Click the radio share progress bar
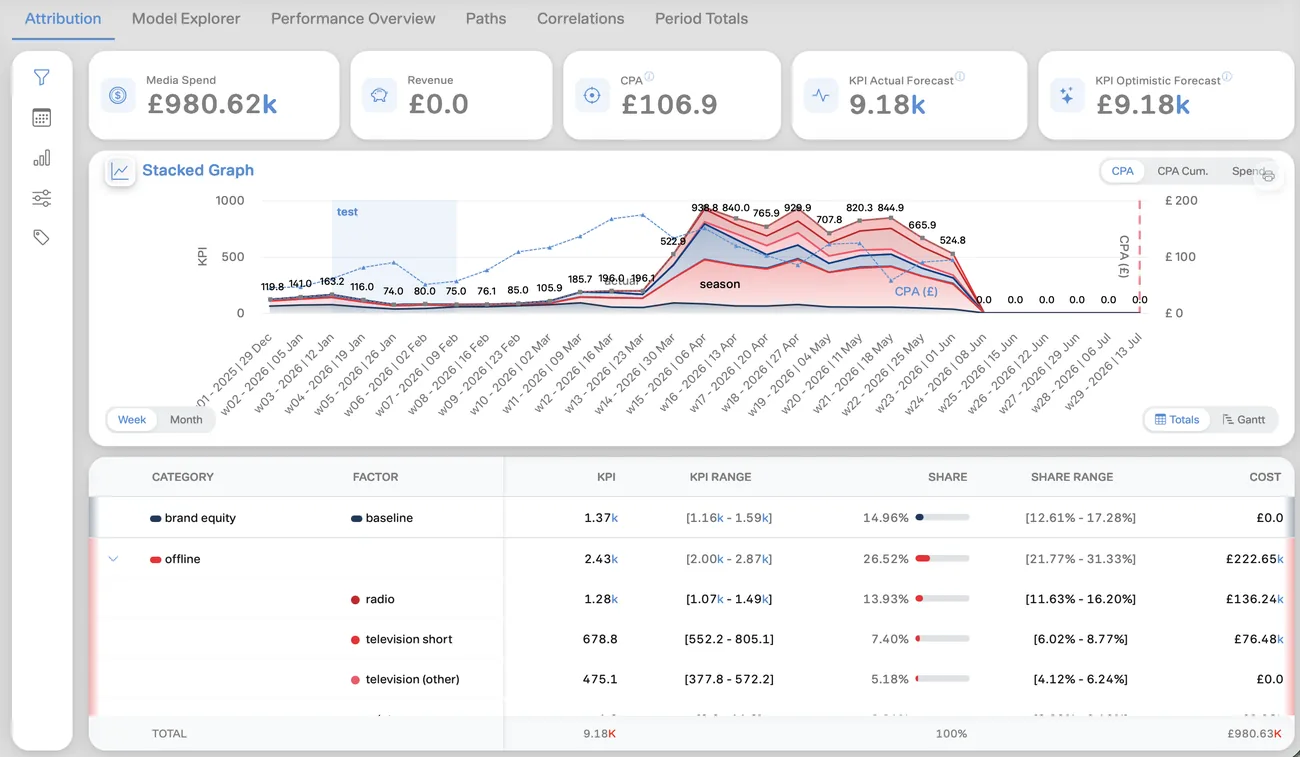The height and width of the screenshot is (757, 1300). [x=942, y=599]
